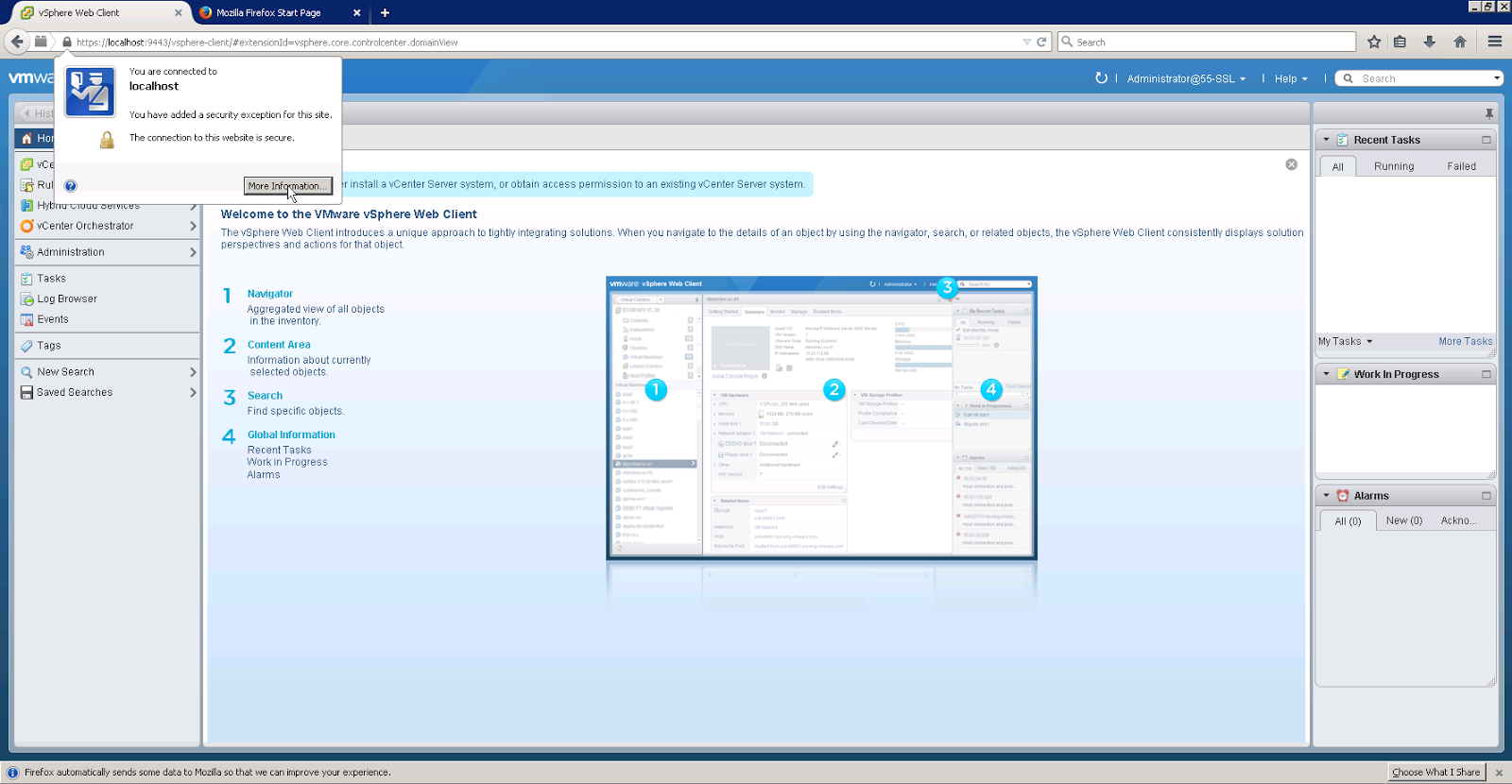Click the Saved Searches icon
This screenshot has width=1512, height=784.
(x=27, y=393)
